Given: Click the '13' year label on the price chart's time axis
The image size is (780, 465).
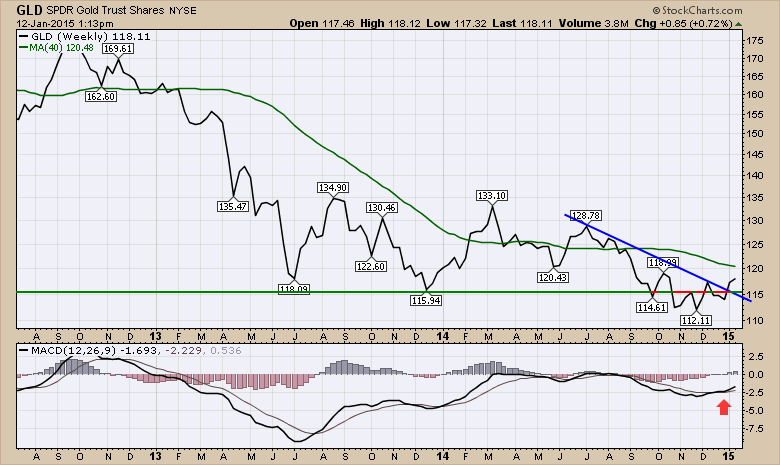Looking at the screenshot, I should point(155,336).
